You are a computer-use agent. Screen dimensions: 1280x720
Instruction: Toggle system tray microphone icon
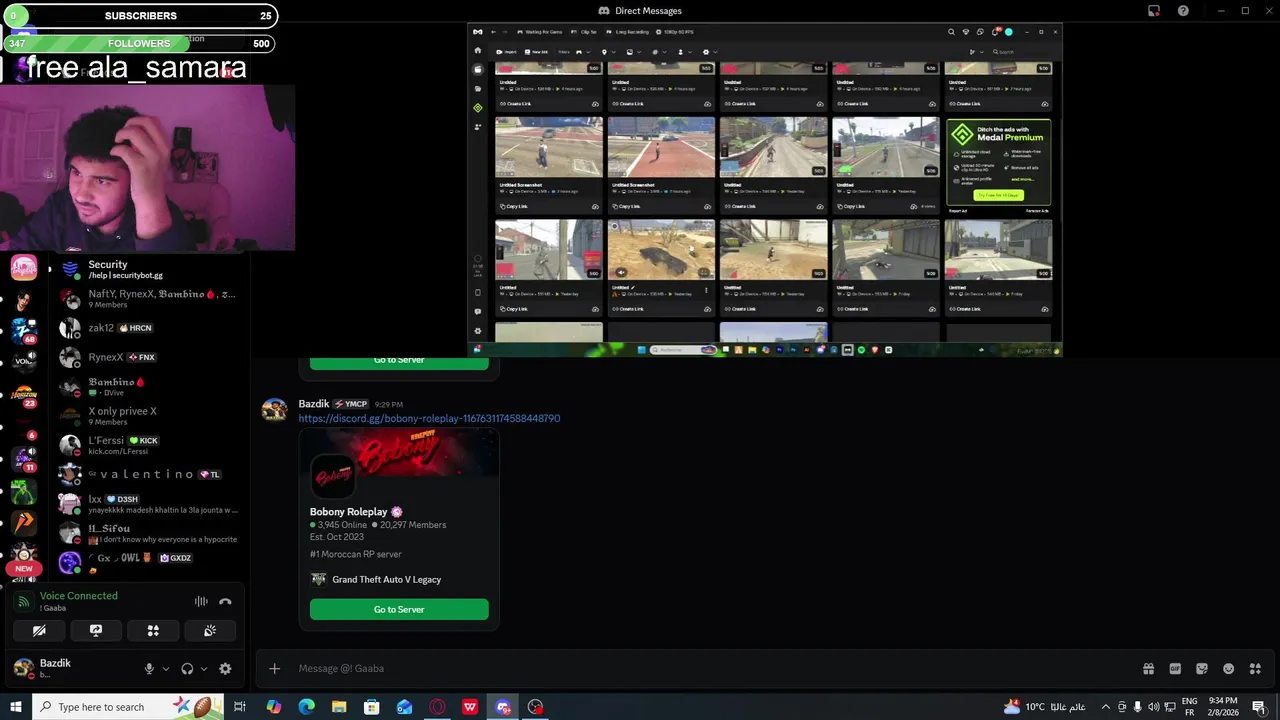tap(1138, 707)
